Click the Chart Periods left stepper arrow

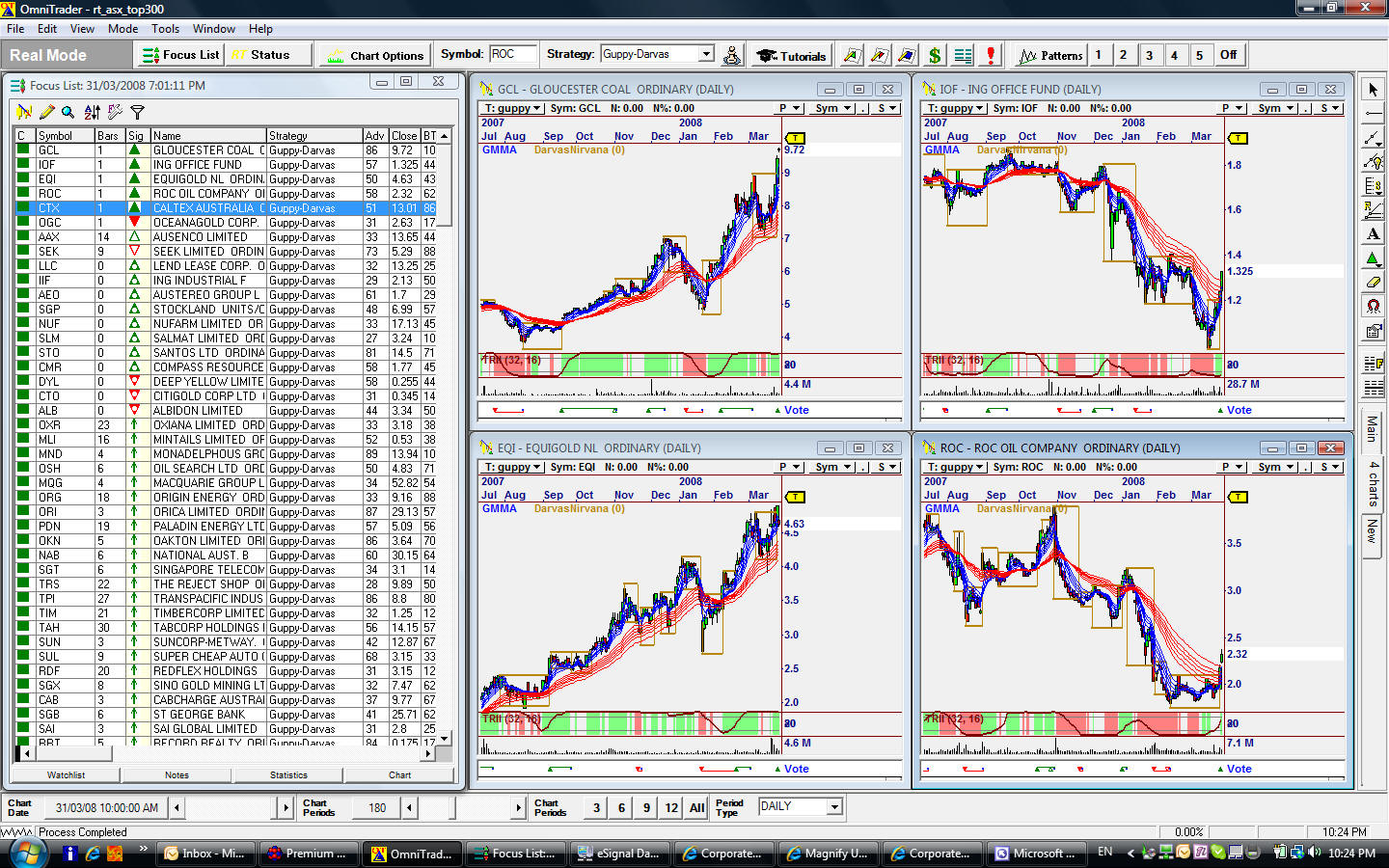coord(409,807)
